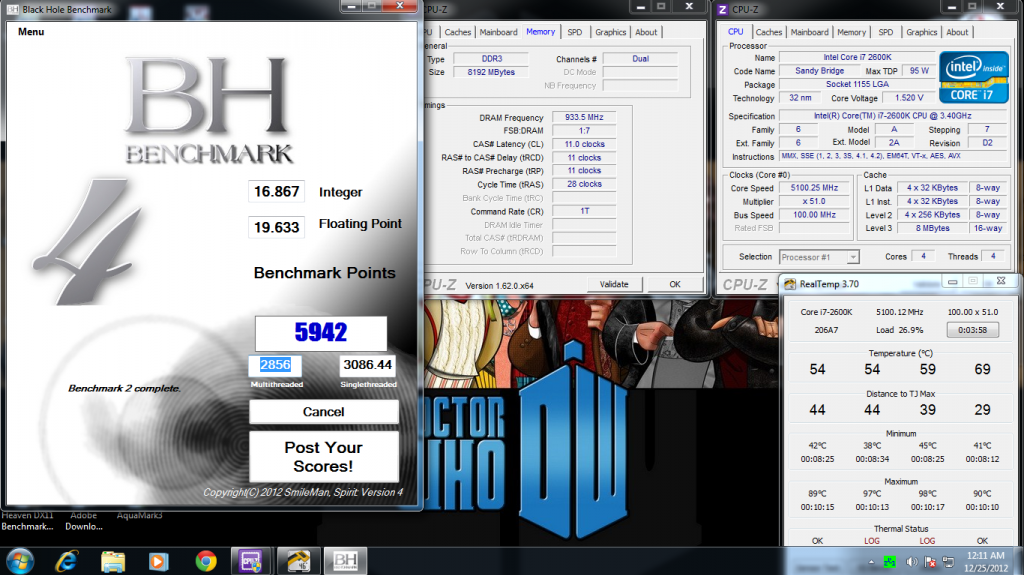Launch Internet Explorer from the taskbar
Image resolution: width=1024 pixels, height=575 pixels.
[67, 561]
